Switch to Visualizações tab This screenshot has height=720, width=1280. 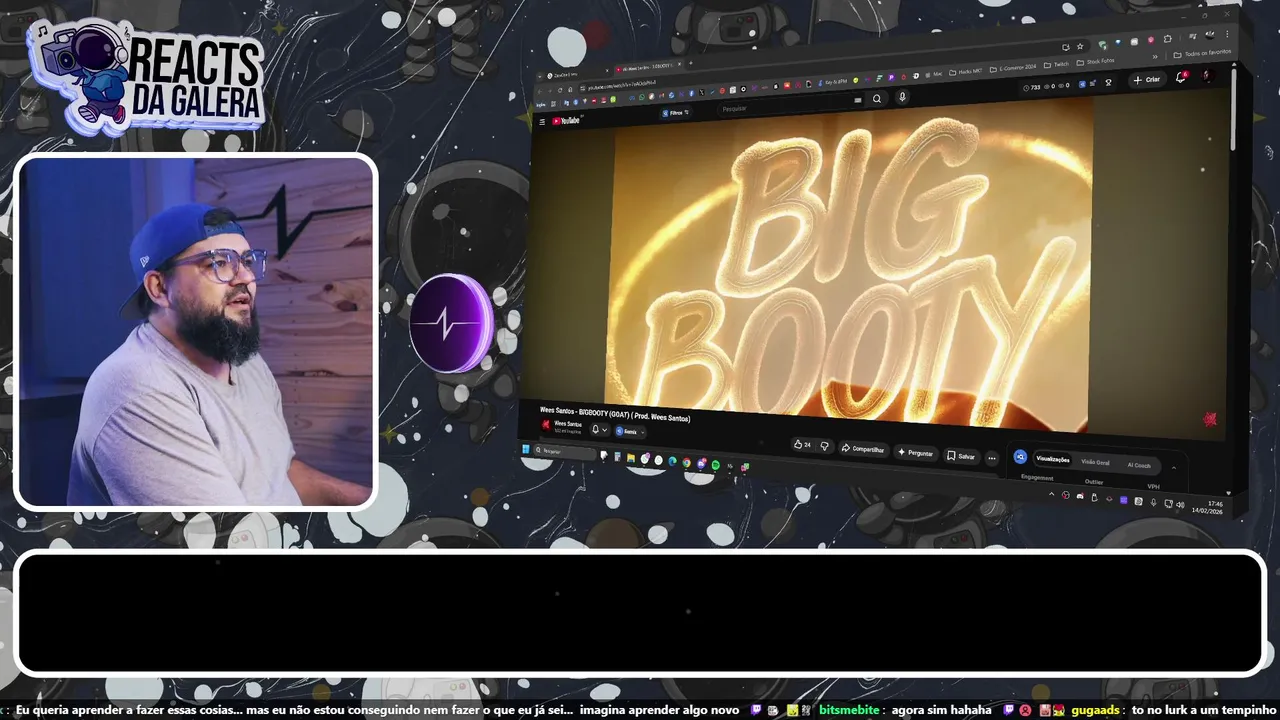(1053, 459)
